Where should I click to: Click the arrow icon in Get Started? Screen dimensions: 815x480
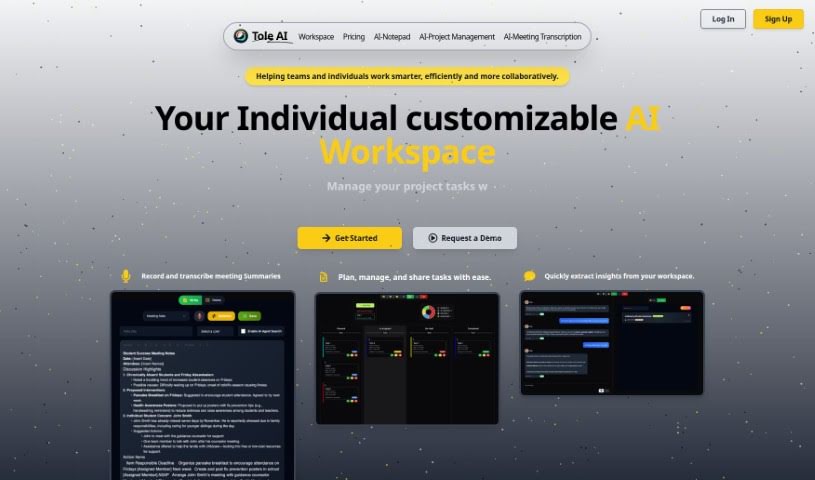pos(326,238)
